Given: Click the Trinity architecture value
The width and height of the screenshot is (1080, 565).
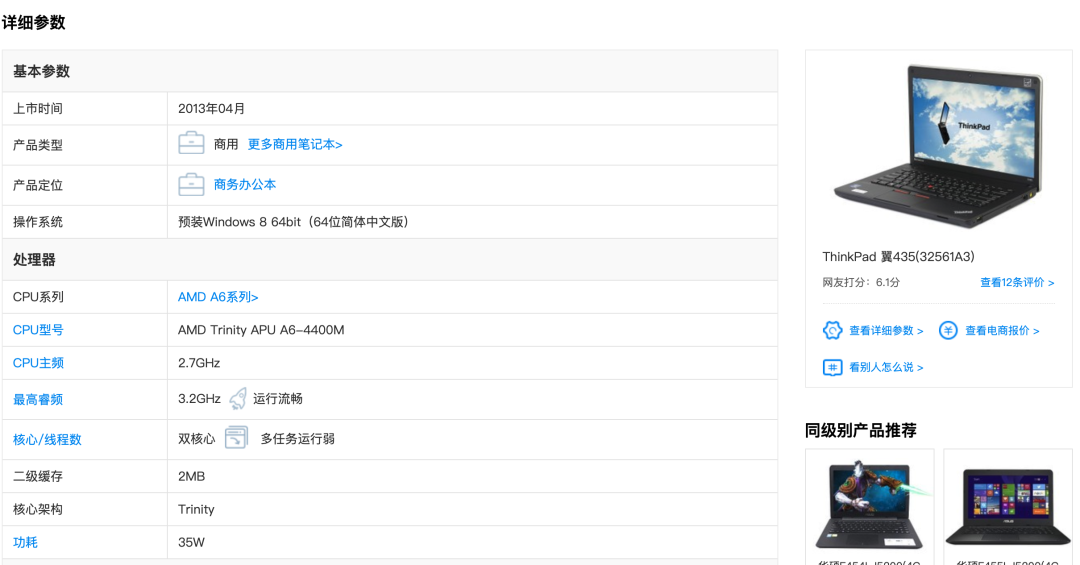Looking at the screenshot, I should point(196,509).
